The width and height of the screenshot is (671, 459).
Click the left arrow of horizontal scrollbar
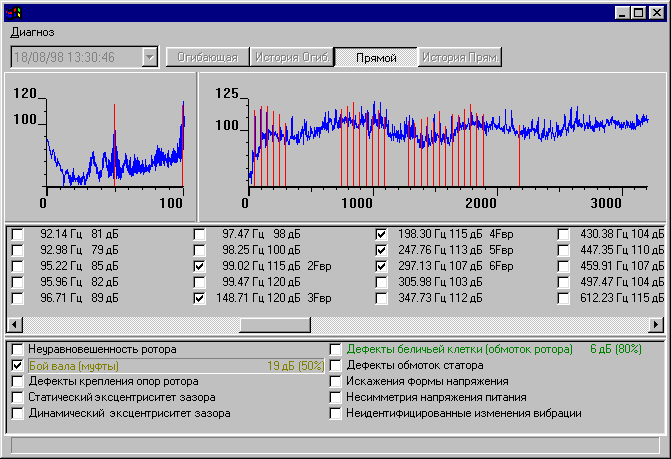point(15,325)
